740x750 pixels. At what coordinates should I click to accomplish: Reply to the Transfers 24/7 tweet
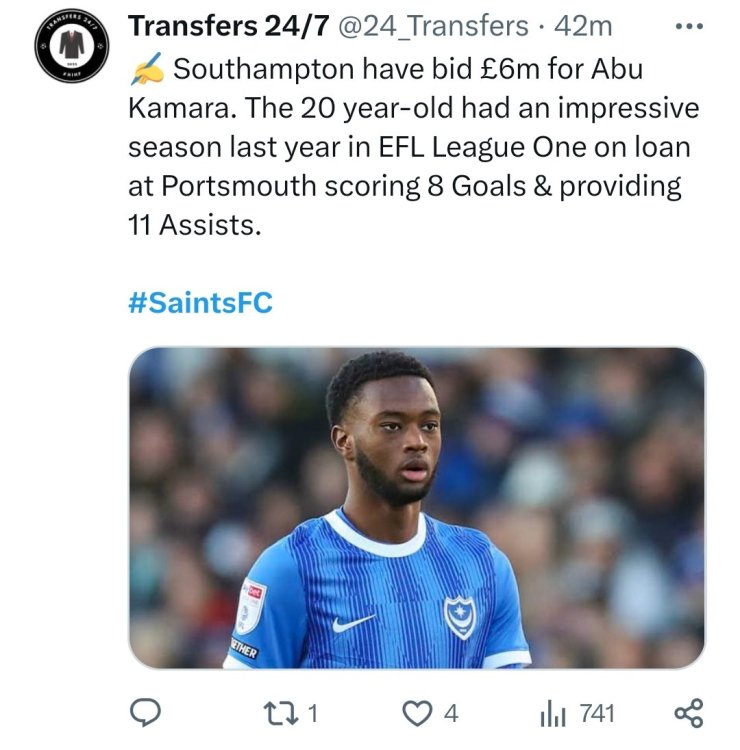pos(147,713)
